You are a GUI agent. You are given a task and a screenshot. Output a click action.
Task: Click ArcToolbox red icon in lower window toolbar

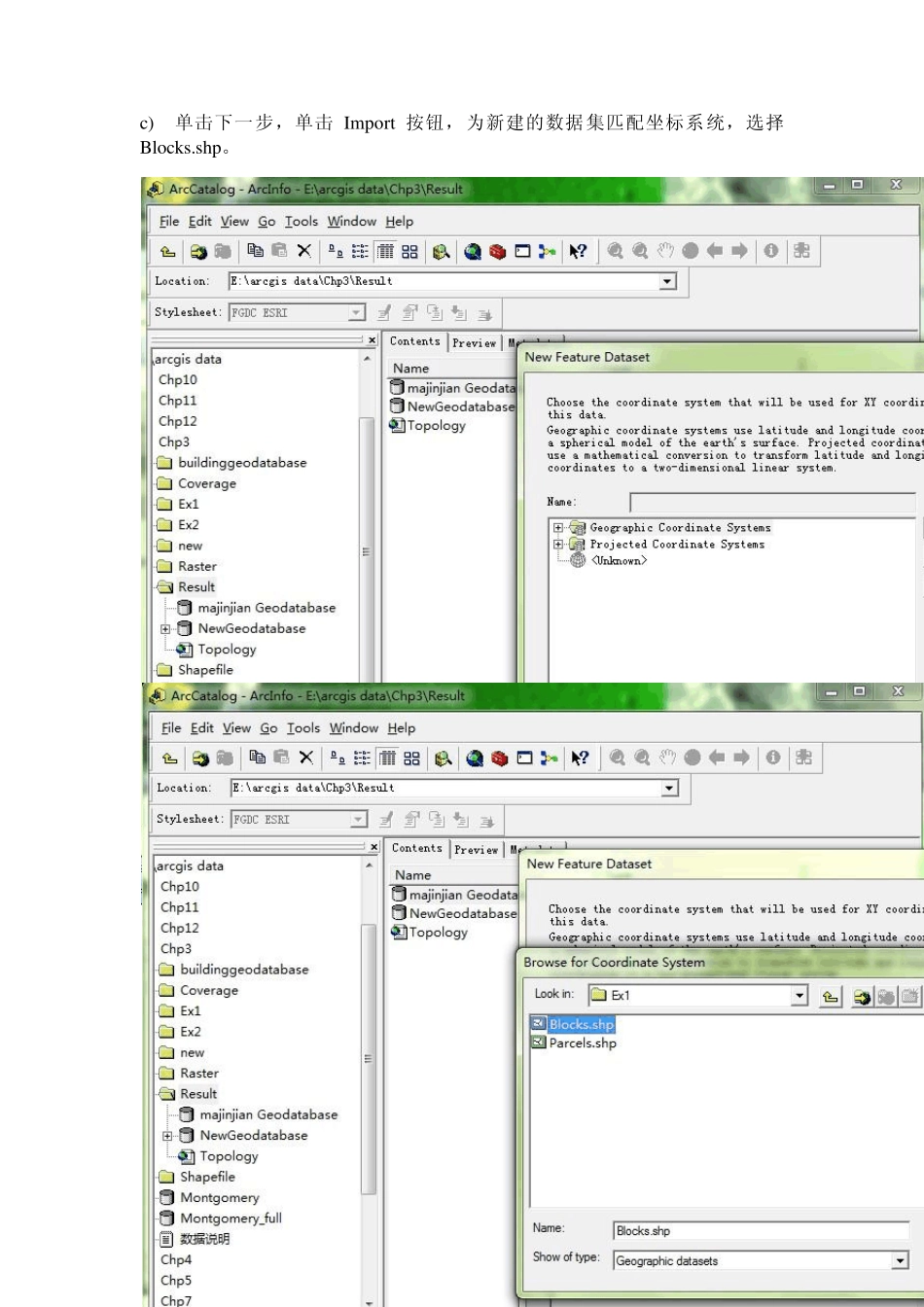tap(500, 758)
